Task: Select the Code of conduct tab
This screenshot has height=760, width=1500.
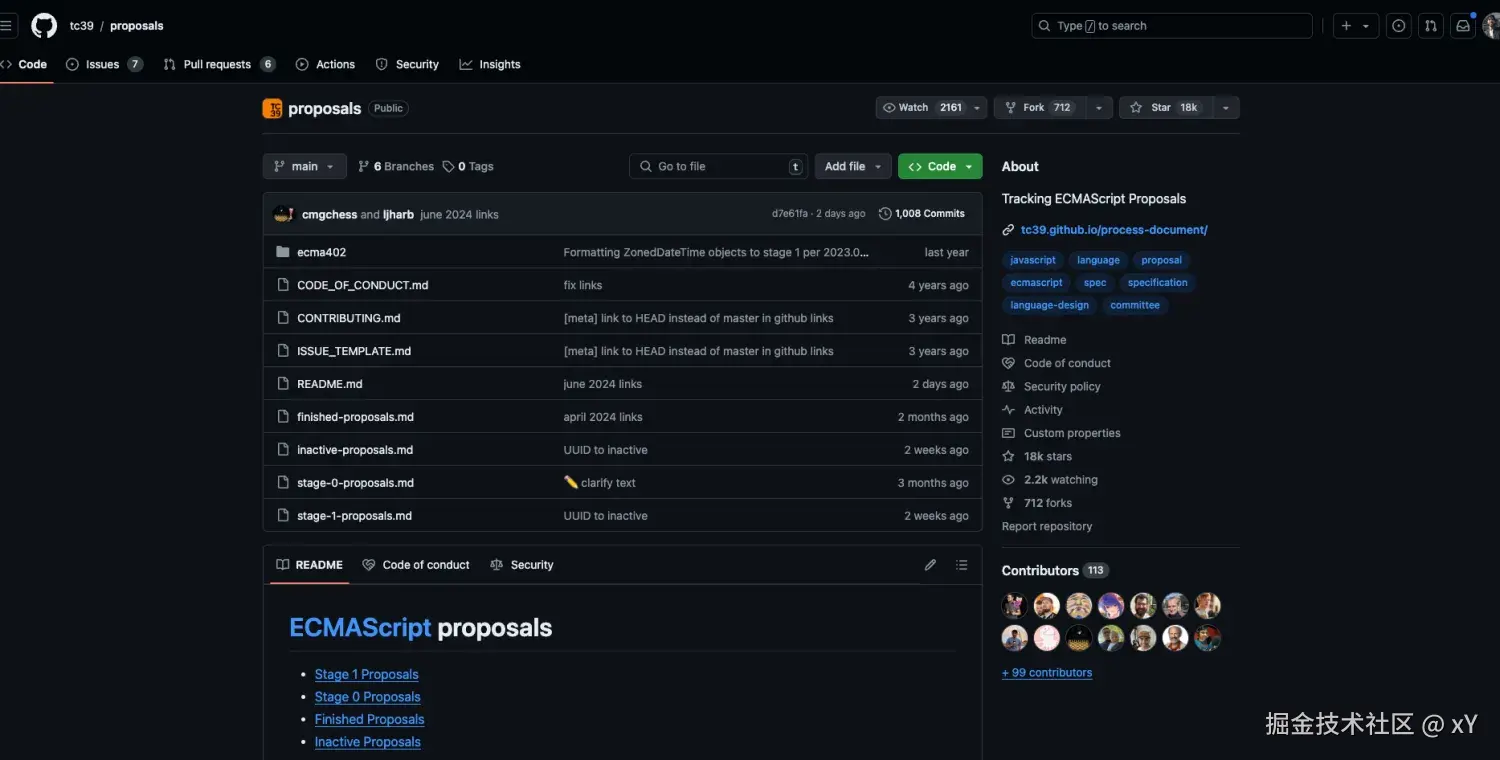Action: pos(416,565)
